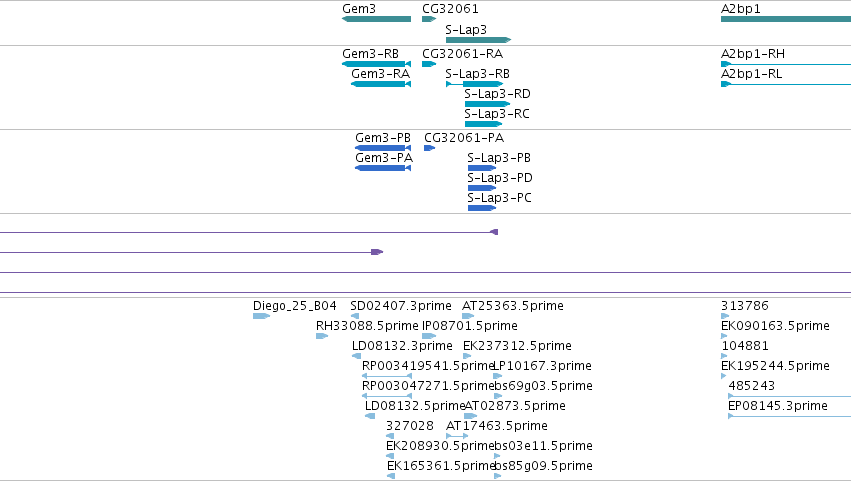The image size is (851, 481).
Task: Select the LD08132.5prime EST label
Action: pyautogui.click(x=415, y=407)
